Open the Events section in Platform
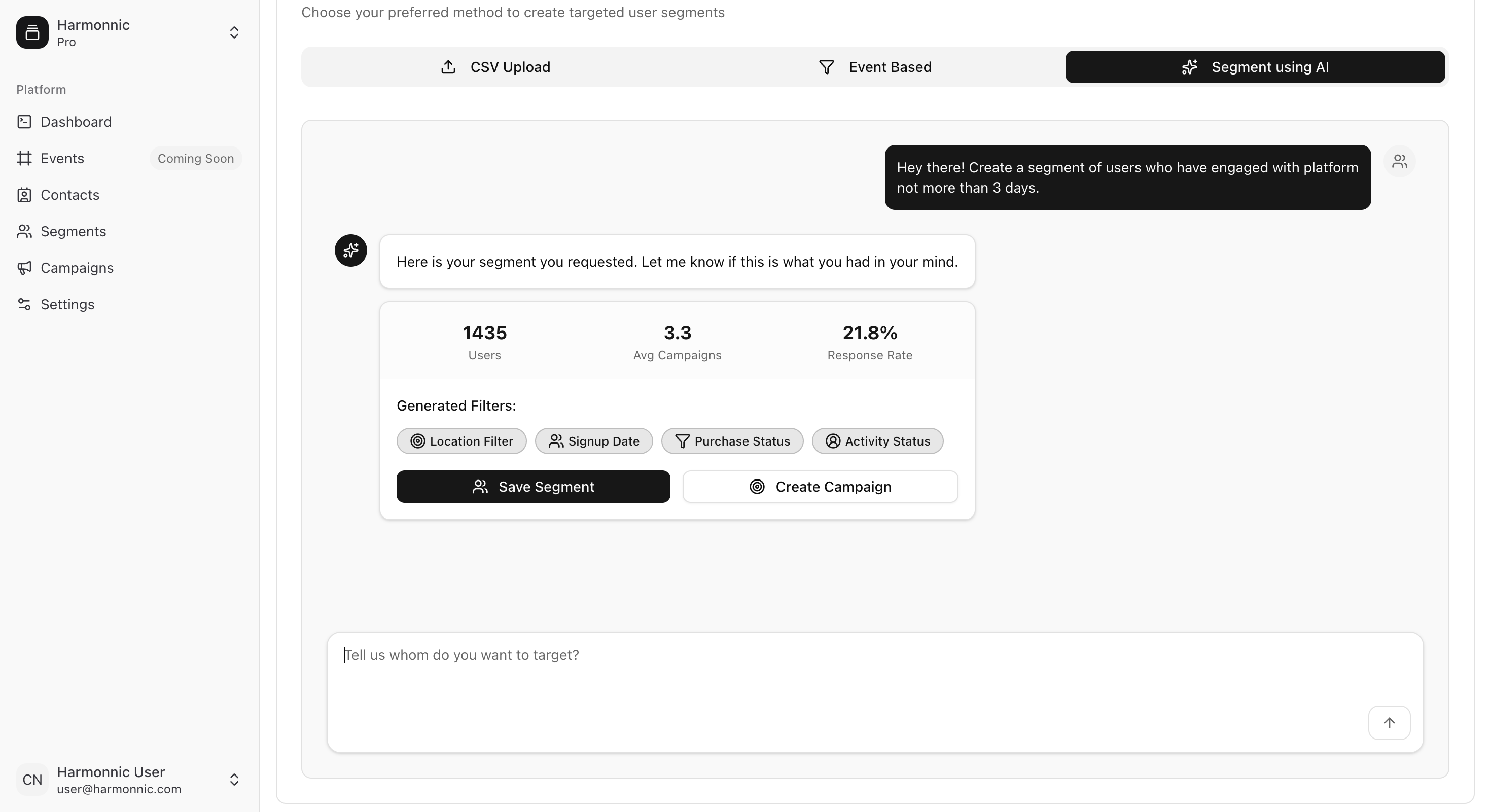The width and height of the screenshot is (1491, 812). pyautogui.click(x=62, y=158)
